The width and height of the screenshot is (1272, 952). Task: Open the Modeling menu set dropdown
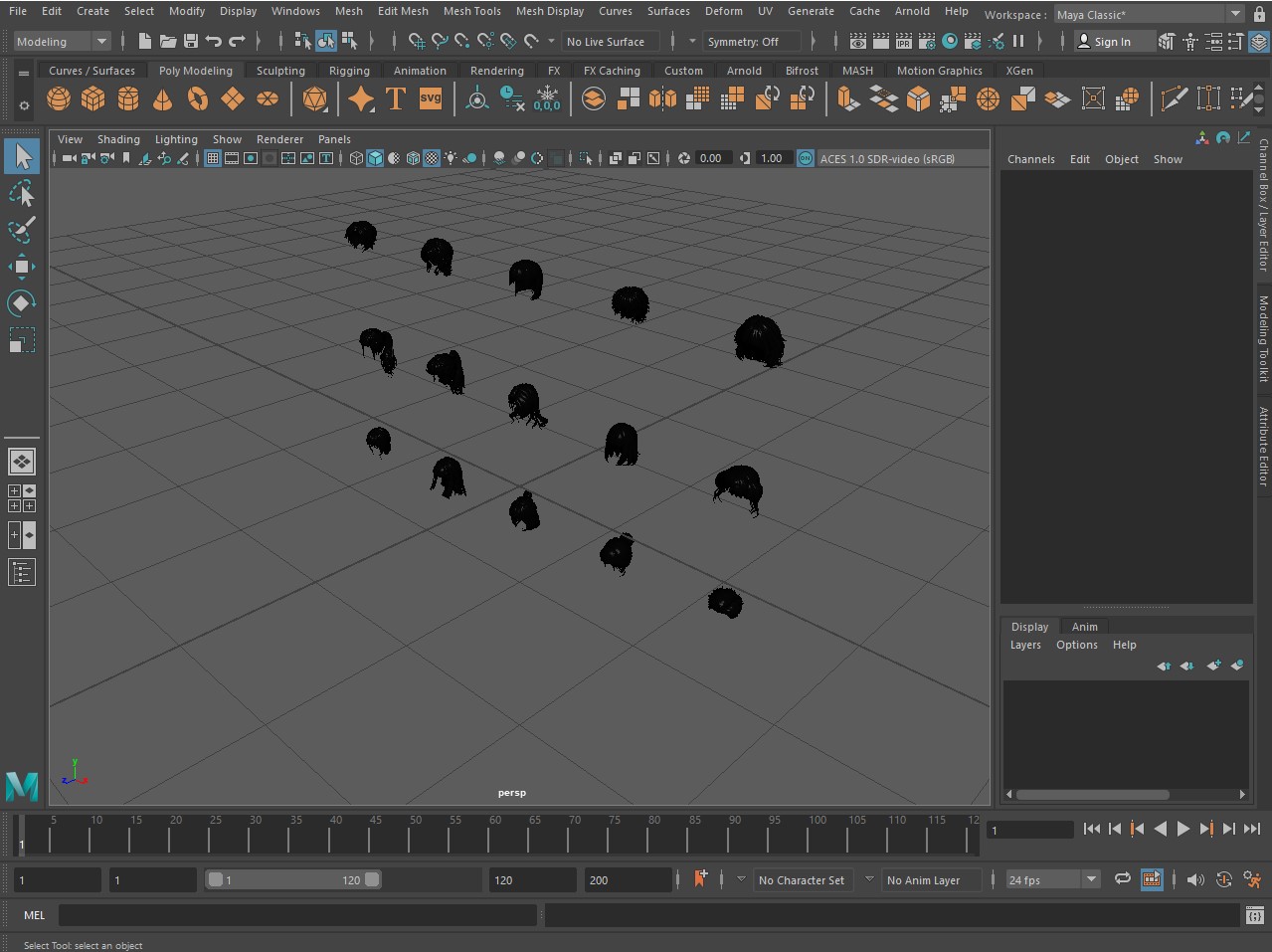(x=62, y=42)
